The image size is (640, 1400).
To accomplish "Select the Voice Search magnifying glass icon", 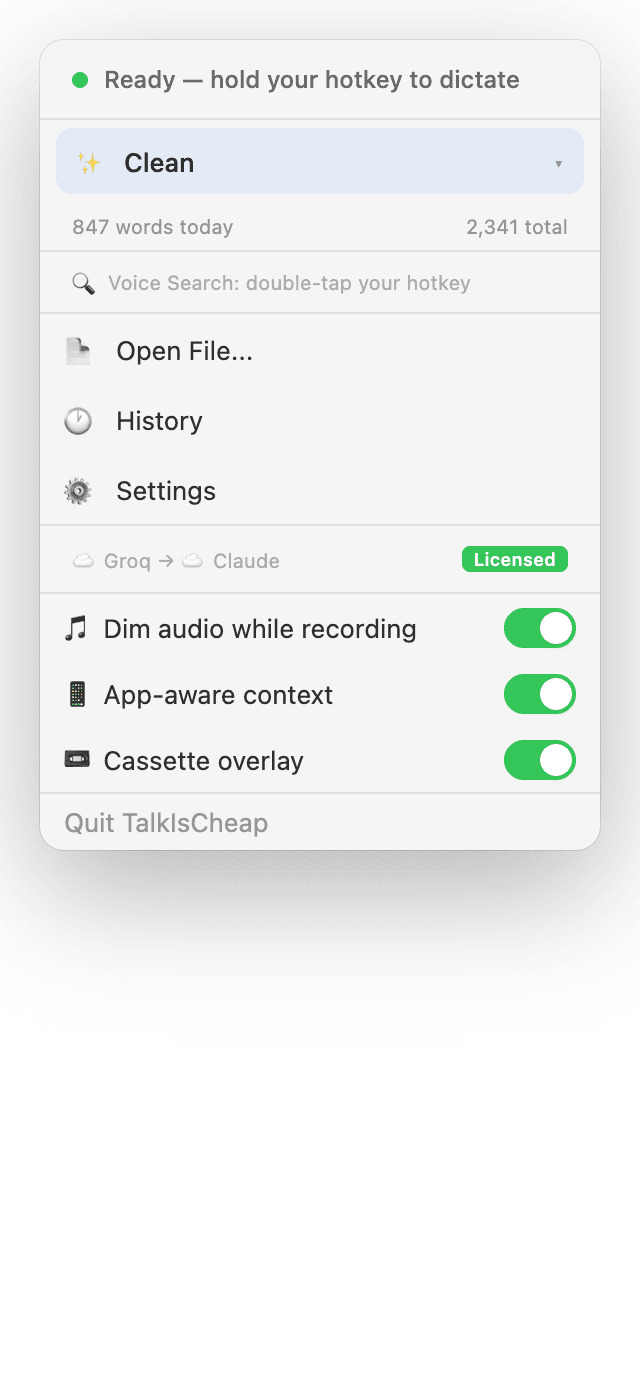I will pyautogui.click(x=83, y=283).
